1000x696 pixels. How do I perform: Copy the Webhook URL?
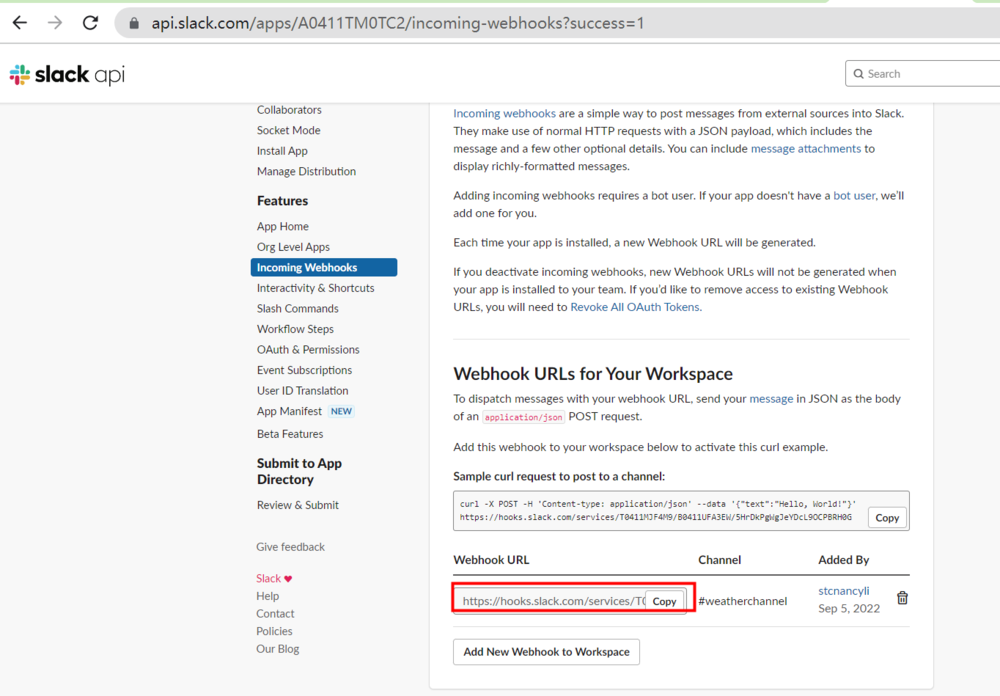pos(664,601)
